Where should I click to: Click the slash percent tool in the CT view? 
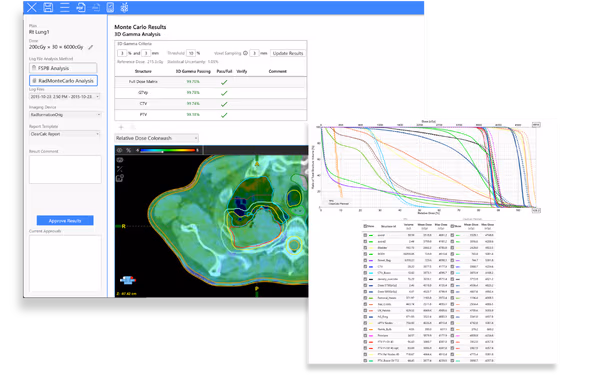[x=120, y=169]
